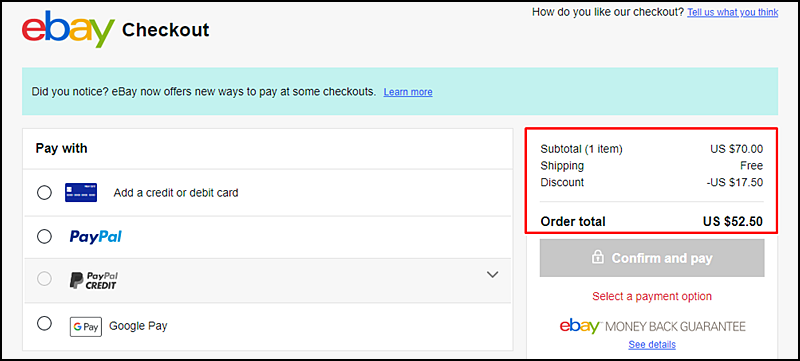
Task: Click the Confirm and pay button
Action: click(x=652, y=258)
